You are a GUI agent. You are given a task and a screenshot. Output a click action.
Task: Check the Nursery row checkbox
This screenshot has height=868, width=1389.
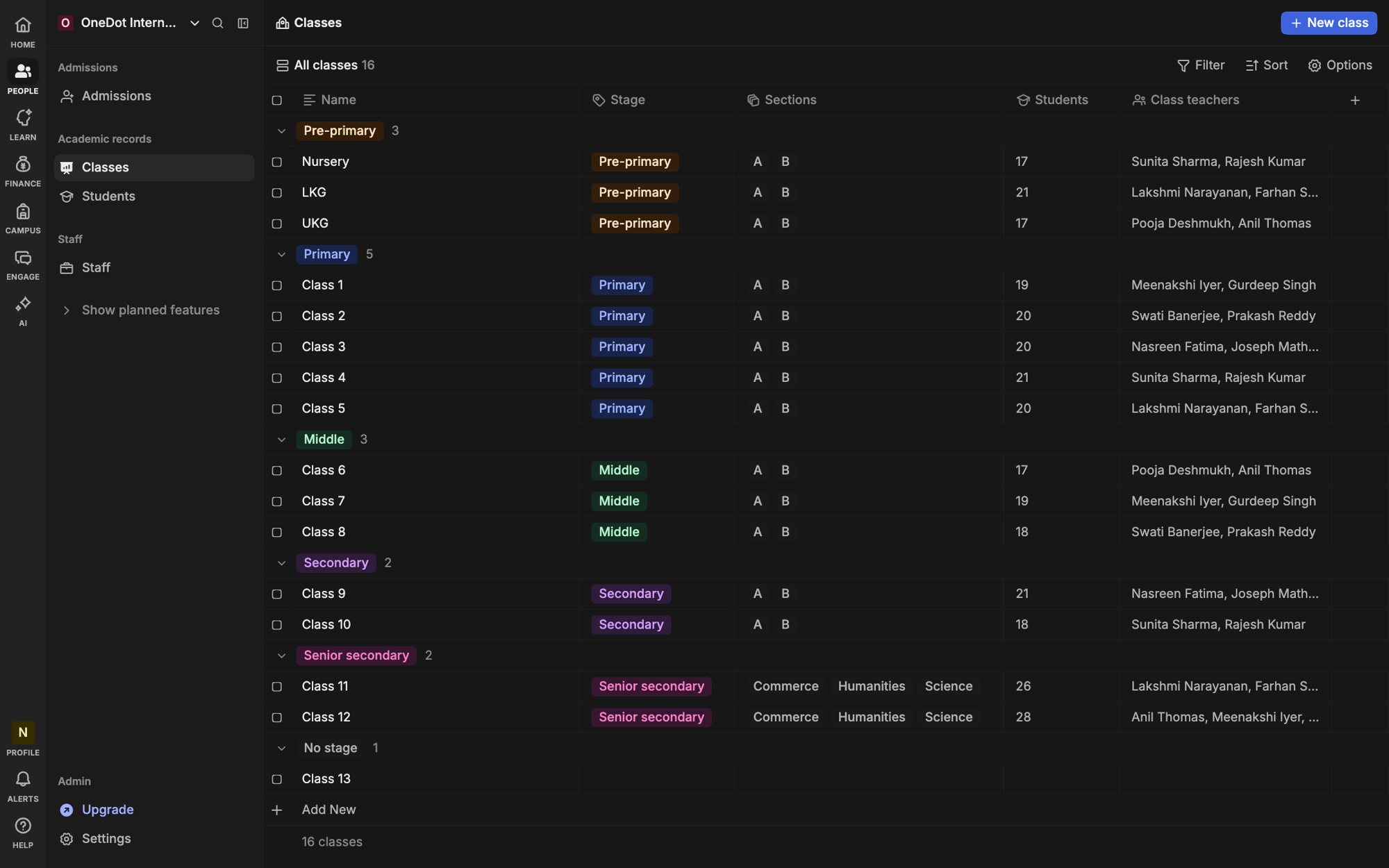click(x=276, y=162)
